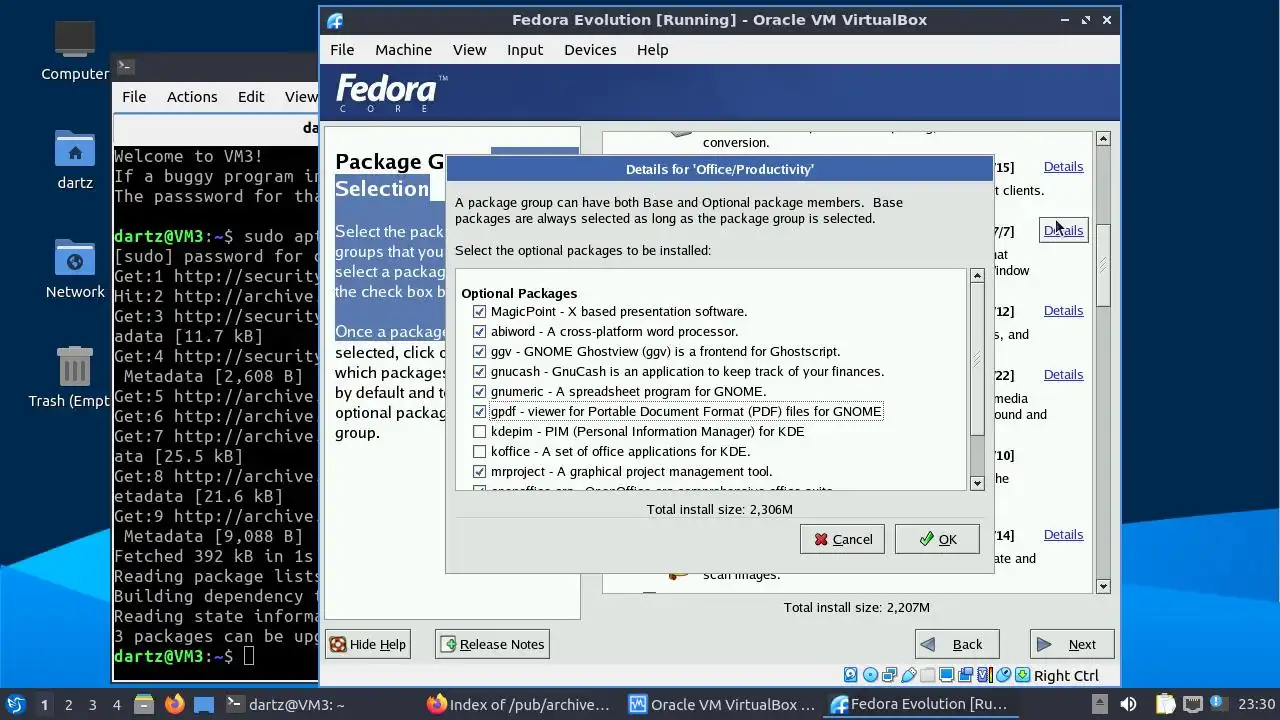Open the Actions menu in the terminal window
The image size is (1280, 720).
click(192, 96)
